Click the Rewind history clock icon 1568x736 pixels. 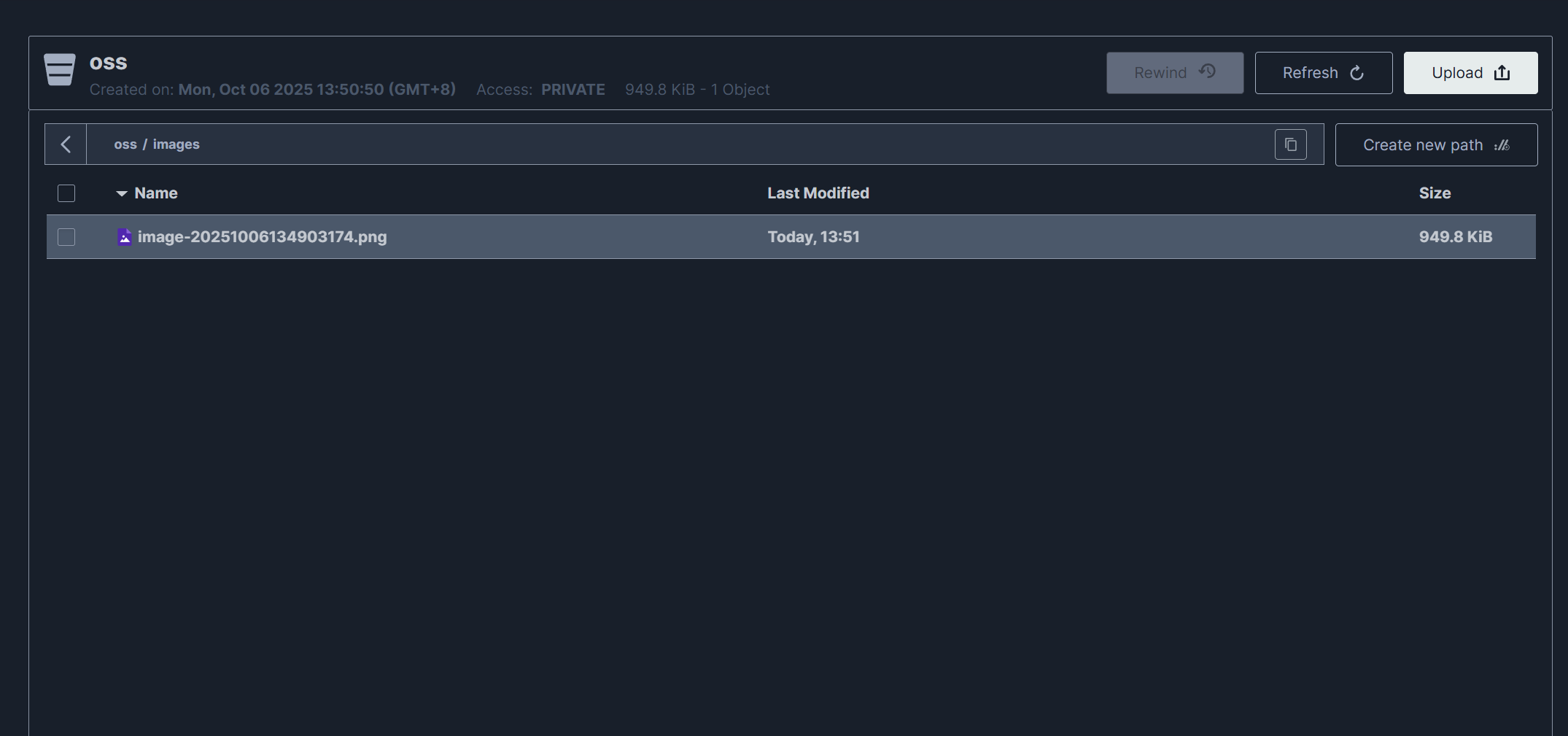[x=1207, y=71]
